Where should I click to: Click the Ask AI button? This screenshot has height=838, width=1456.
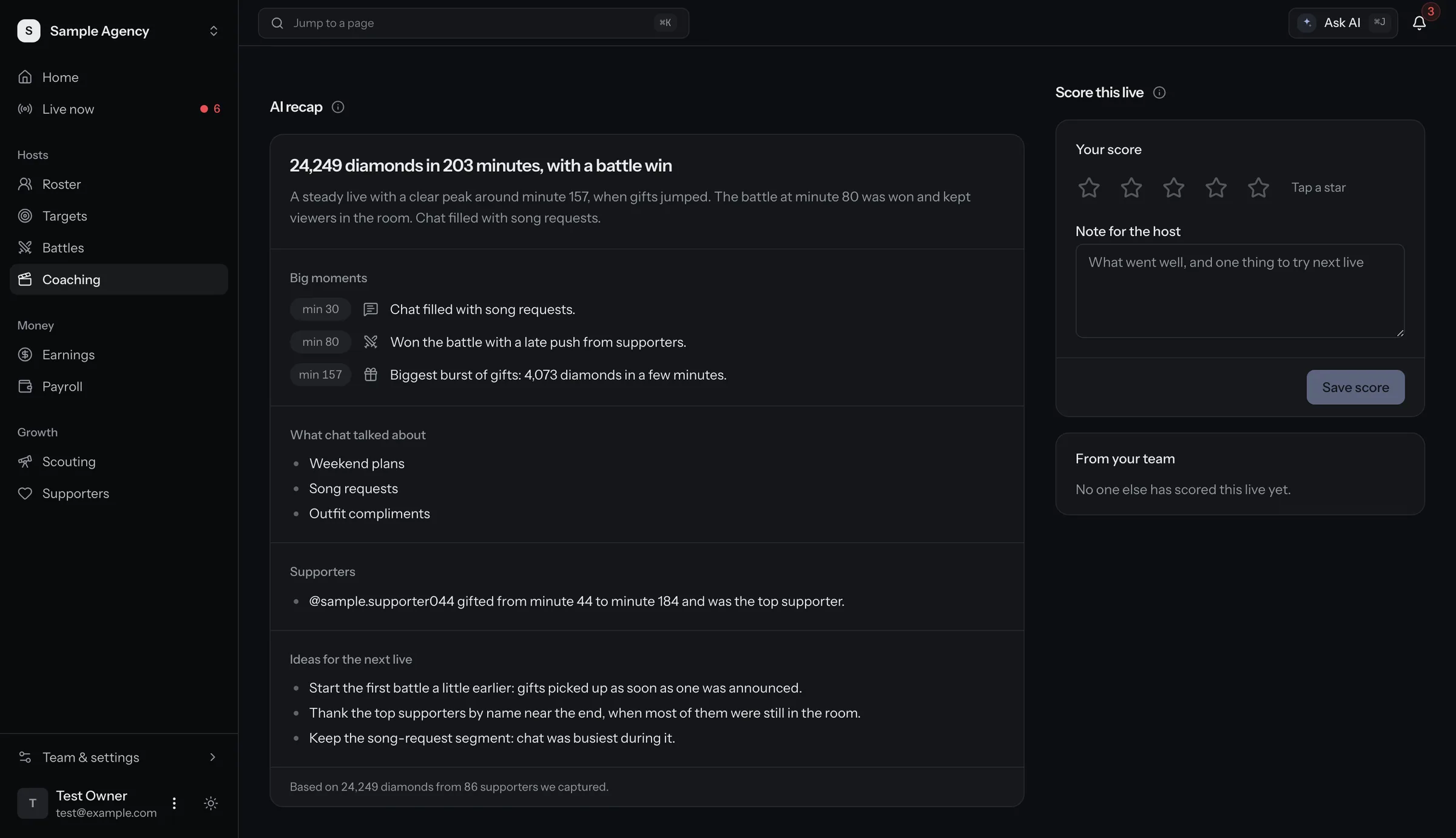1343,23
